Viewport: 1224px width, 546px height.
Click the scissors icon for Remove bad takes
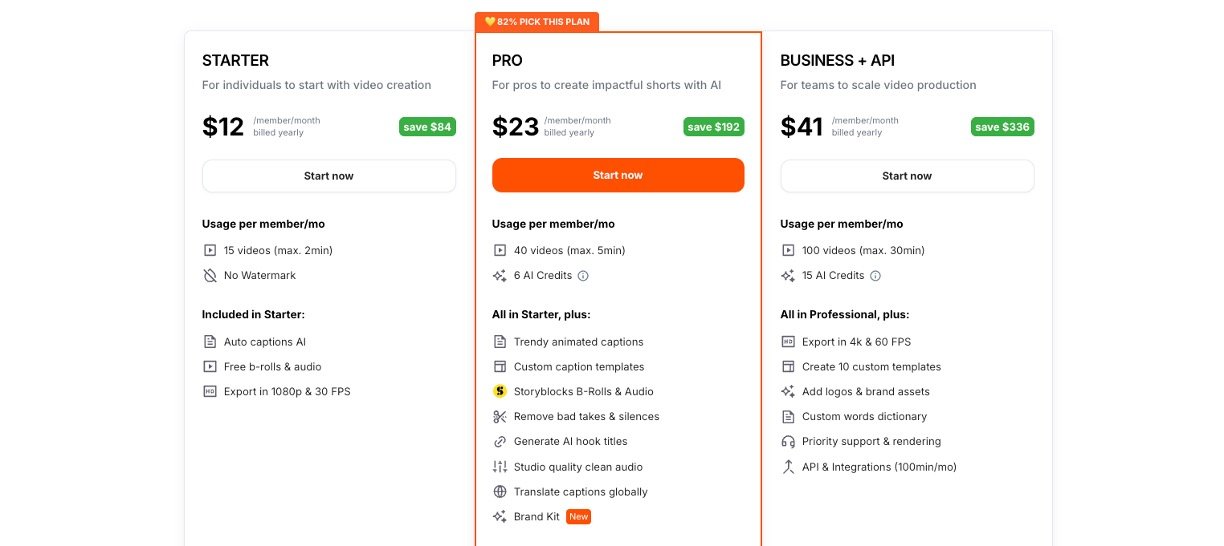[500, 417]
